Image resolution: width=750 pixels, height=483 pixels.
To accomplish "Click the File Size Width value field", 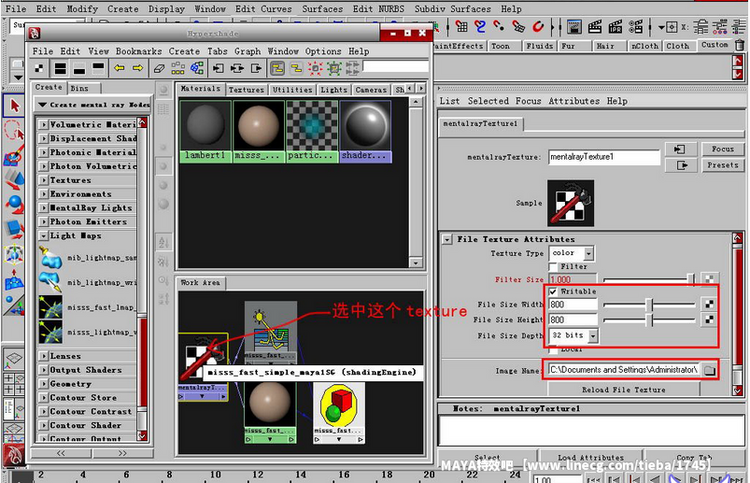I will [573, 304].
